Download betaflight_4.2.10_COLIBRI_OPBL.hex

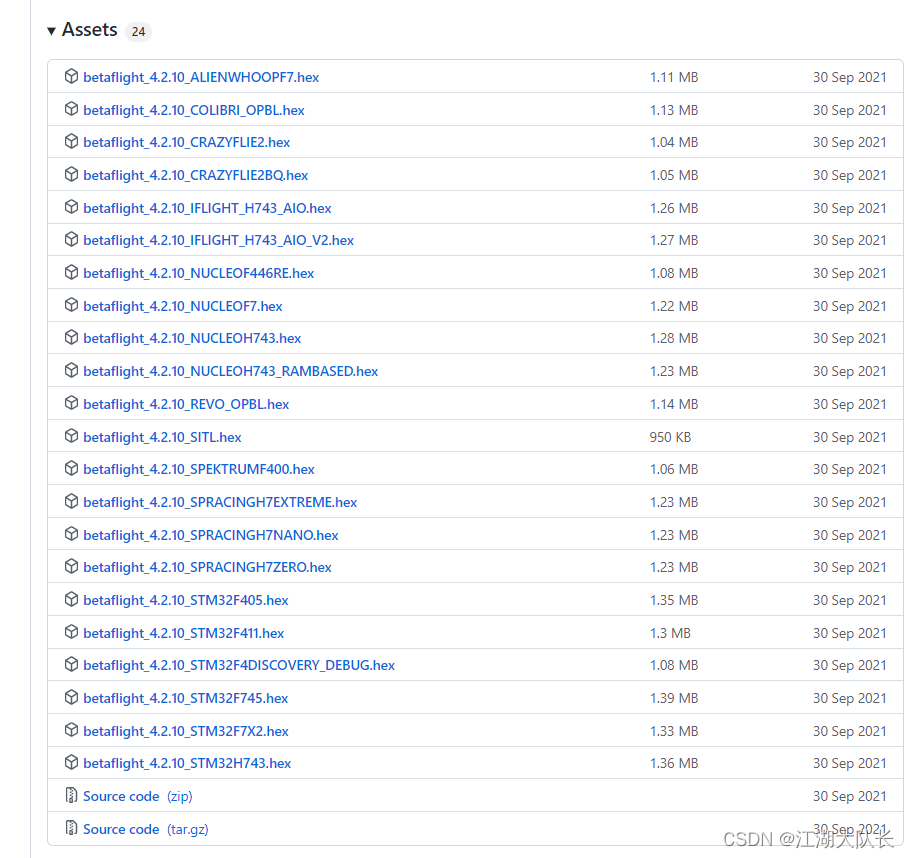[194, 110]
